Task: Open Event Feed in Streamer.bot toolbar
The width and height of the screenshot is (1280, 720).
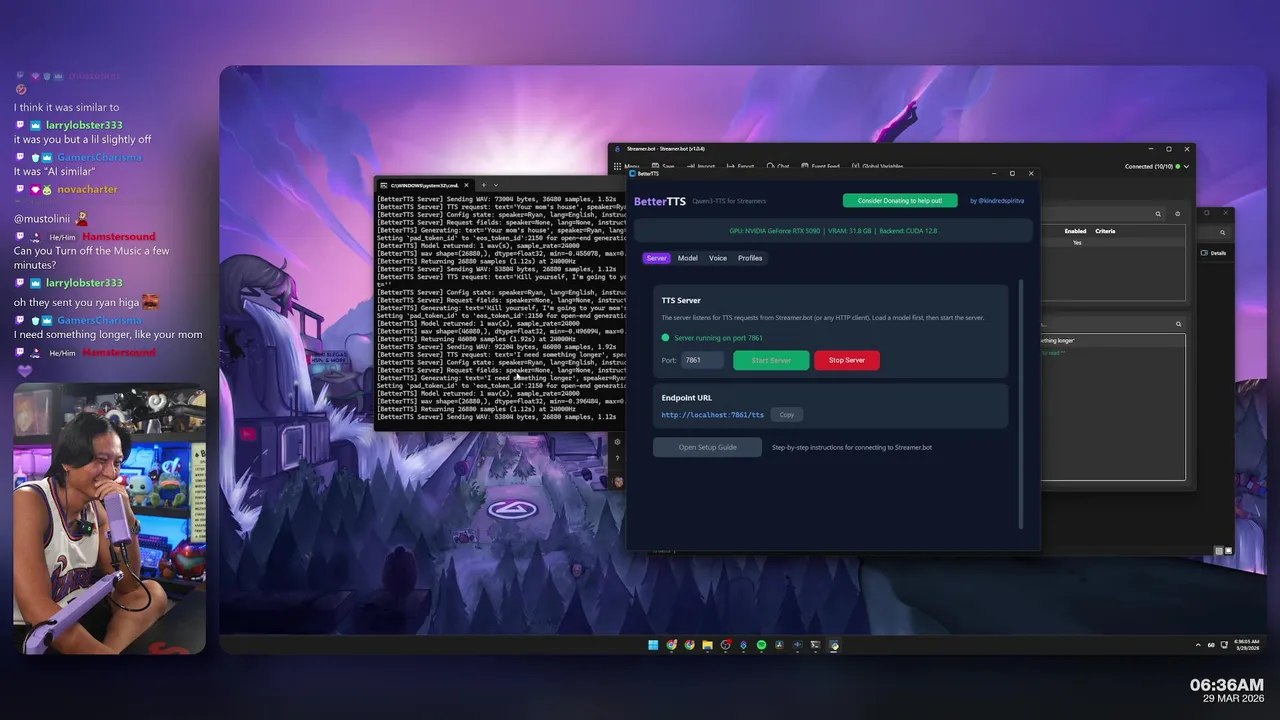Action: click(x=819, y=166)
